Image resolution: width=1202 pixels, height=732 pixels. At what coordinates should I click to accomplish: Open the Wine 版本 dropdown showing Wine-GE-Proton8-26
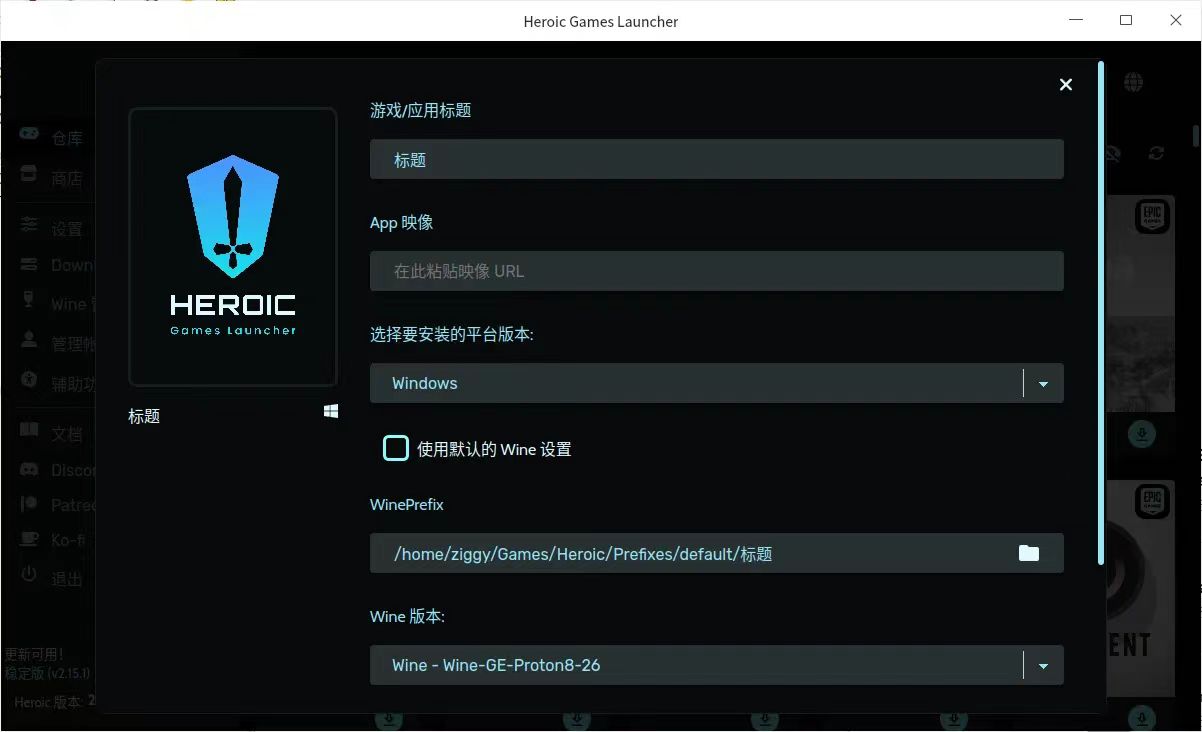[716, 665]
